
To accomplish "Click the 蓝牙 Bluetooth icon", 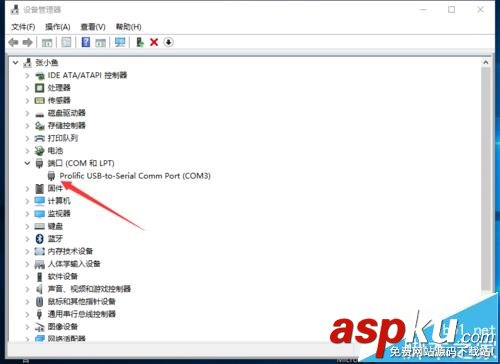I will [40, 239].
